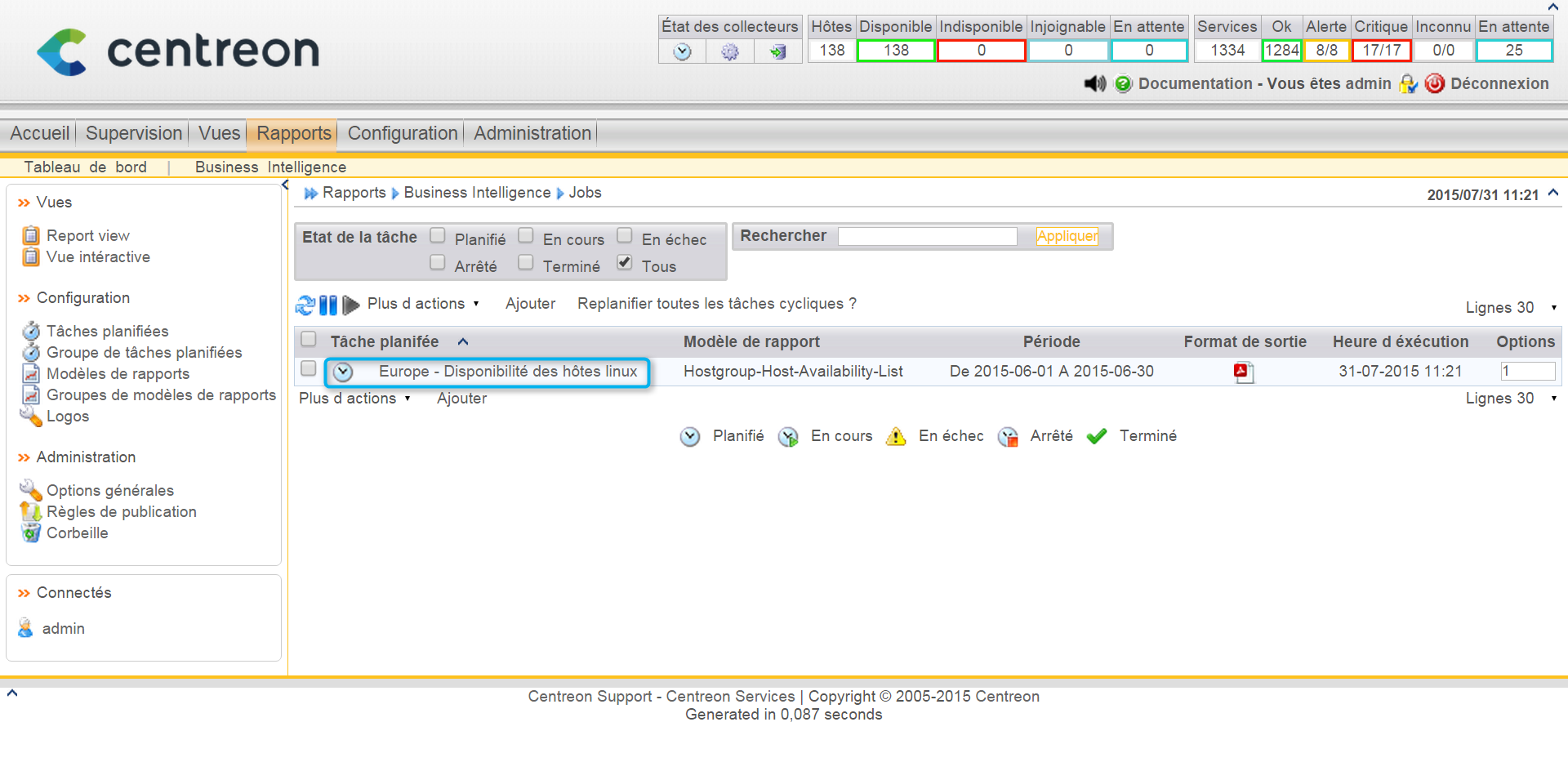
Task: Open the Europe - Disponibilité des hôtes linux job
Action: click(x=508, y=372)
